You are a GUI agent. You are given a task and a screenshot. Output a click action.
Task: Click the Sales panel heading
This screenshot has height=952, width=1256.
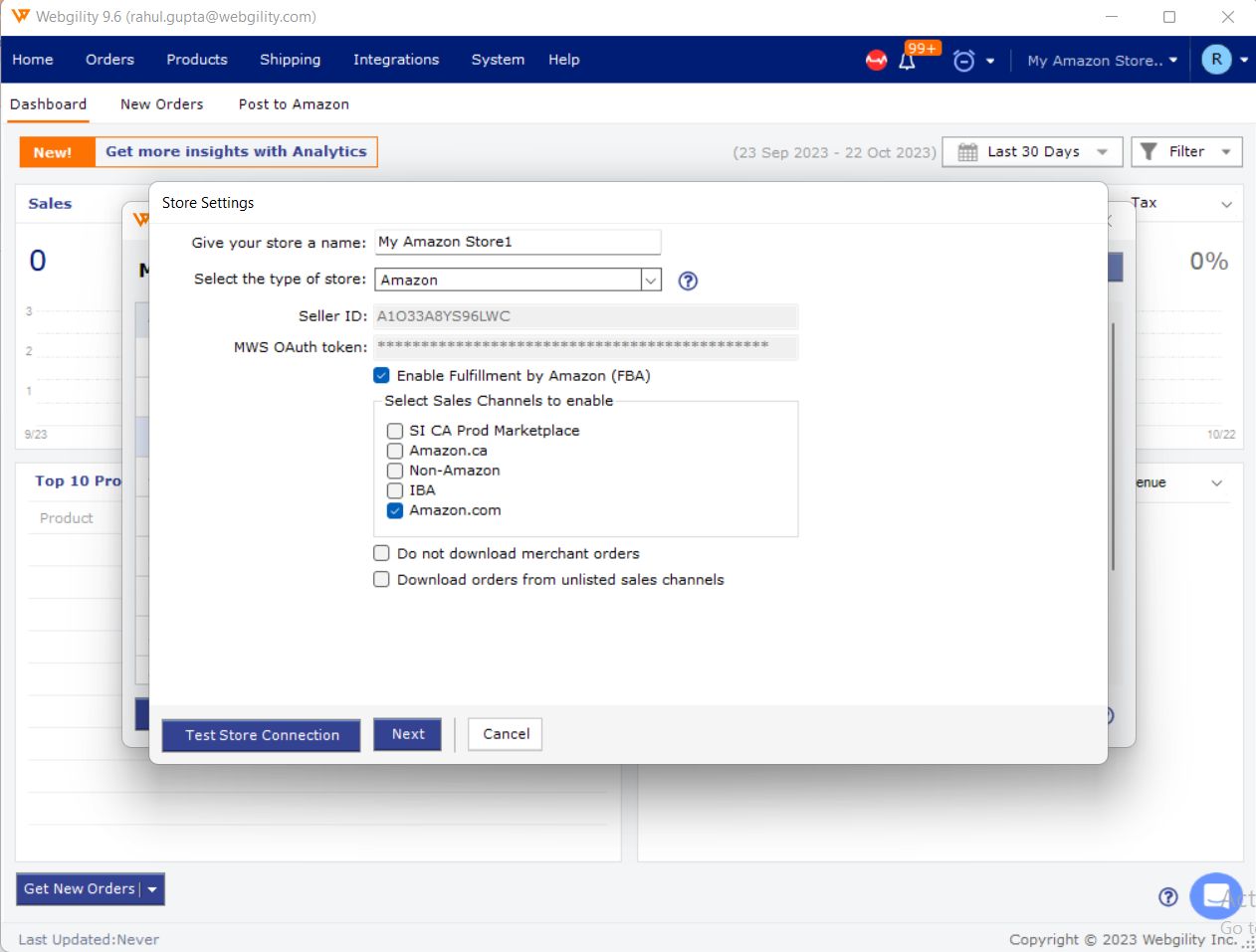[50, 203]
